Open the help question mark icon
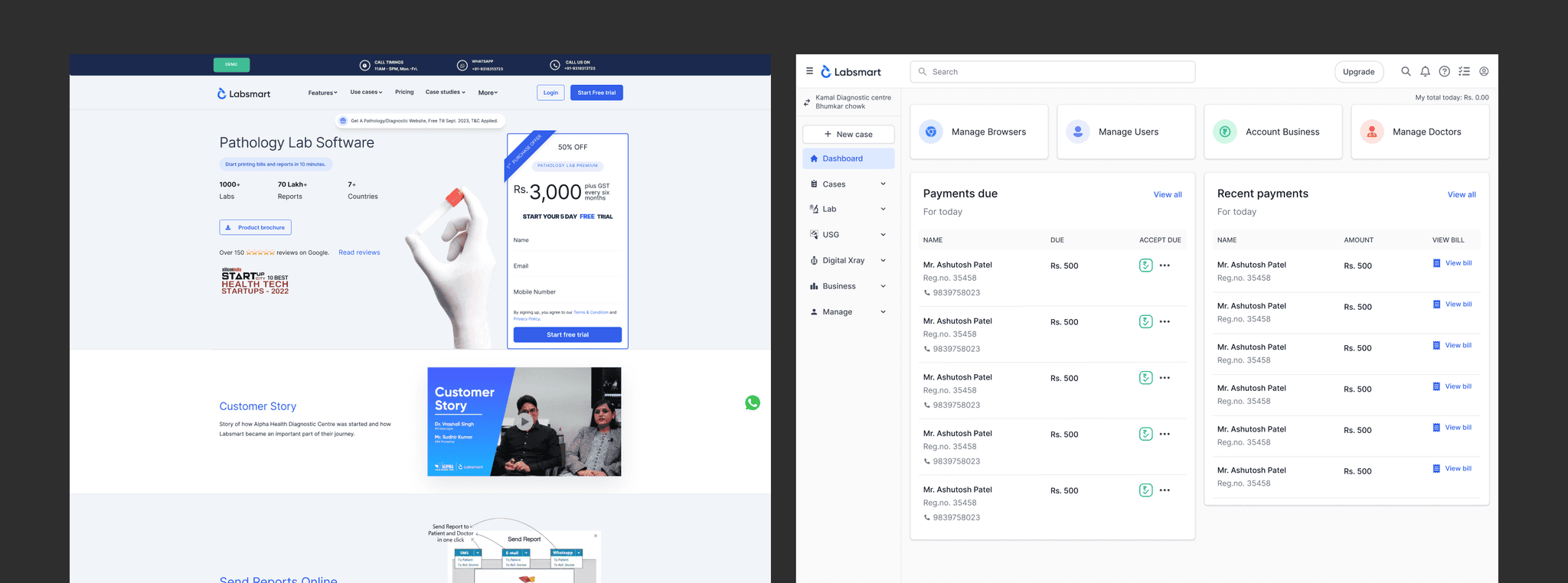The image size is (1568, 583). [1444, 71]
